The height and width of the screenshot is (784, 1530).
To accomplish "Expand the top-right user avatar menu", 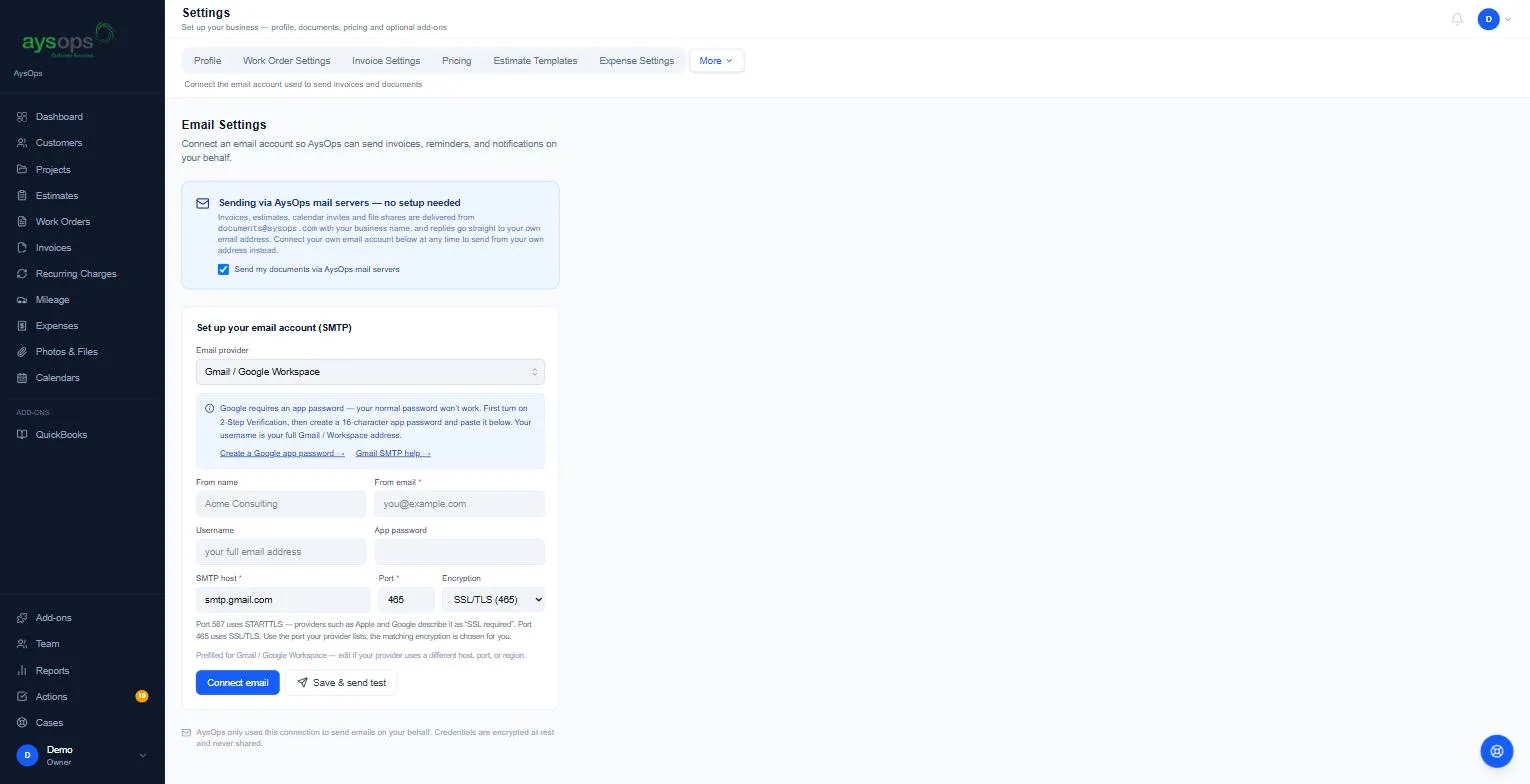I will (x=1495, y=19).
